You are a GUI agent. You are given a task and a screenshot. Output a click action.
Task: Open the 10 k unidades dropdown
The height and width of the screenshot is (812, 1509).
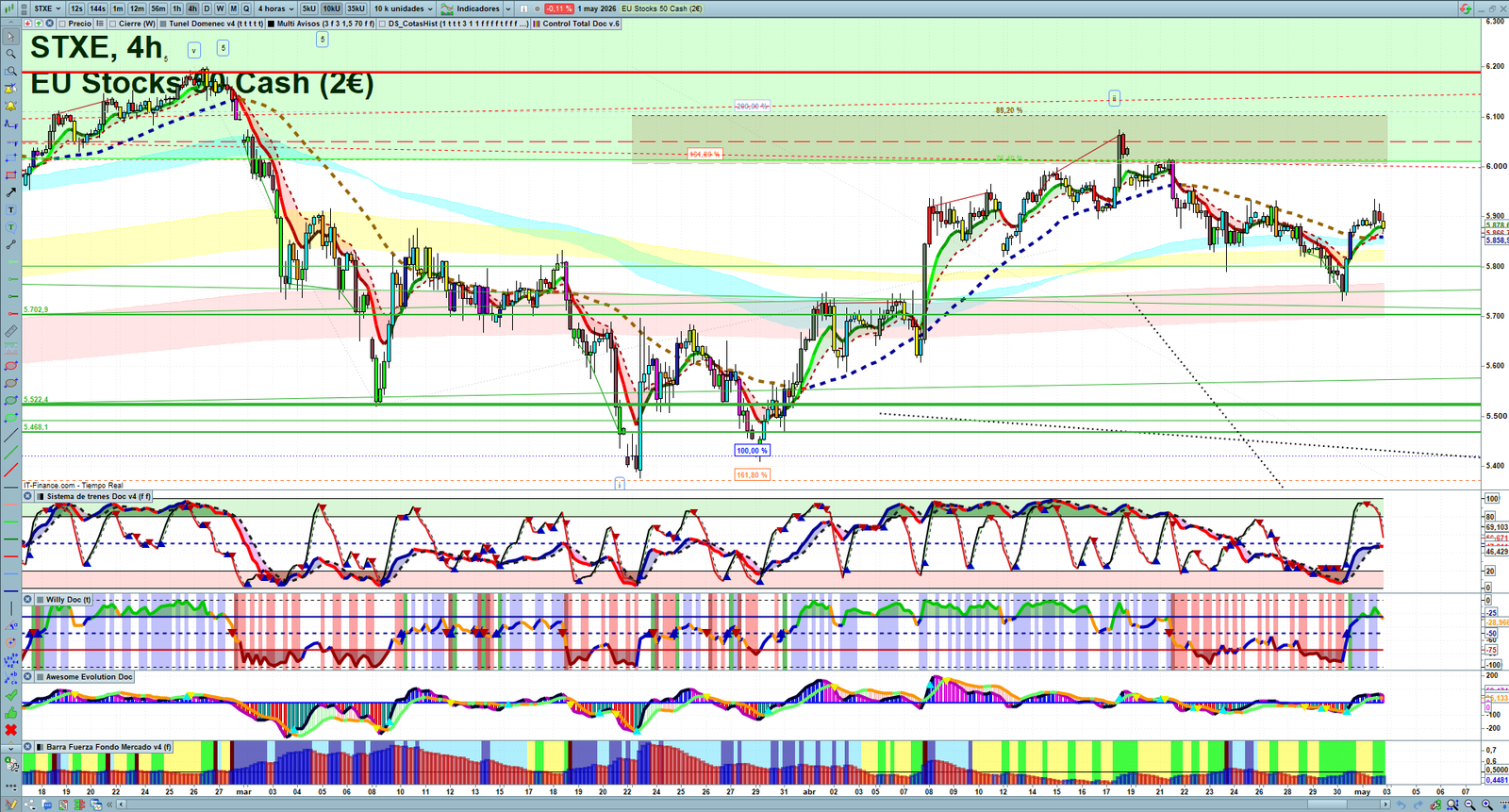pos(404,8)
